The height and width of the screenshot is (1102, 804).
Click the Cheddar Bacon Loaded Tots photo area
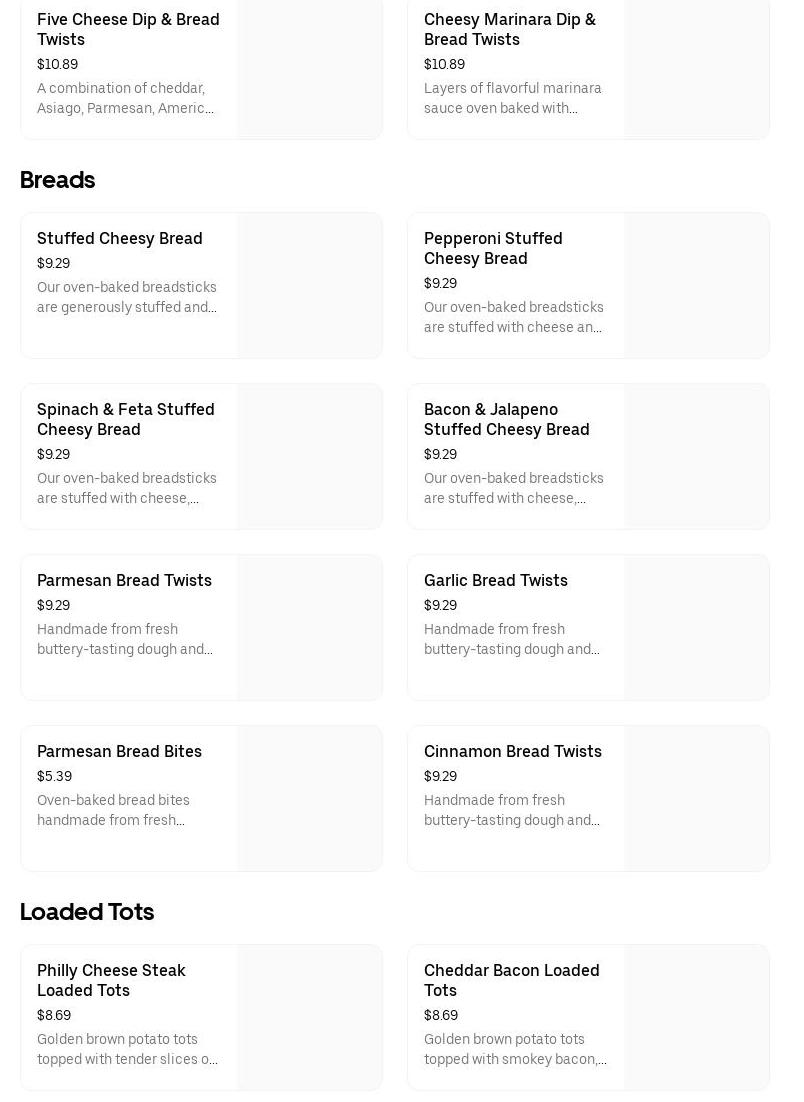[697, 1018]
